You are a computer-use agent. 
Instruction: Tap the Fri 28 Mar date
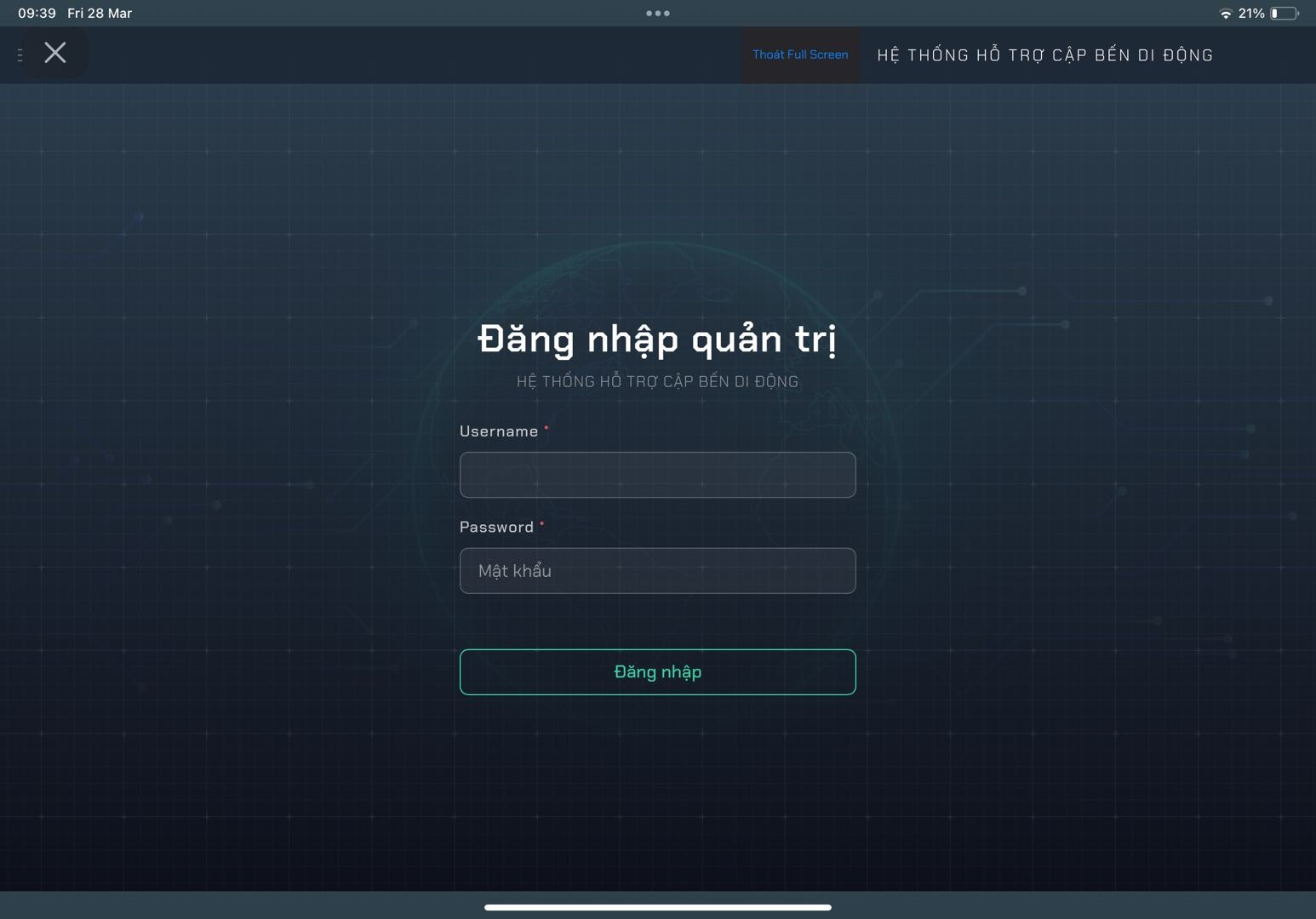click(x=100, y=14)
